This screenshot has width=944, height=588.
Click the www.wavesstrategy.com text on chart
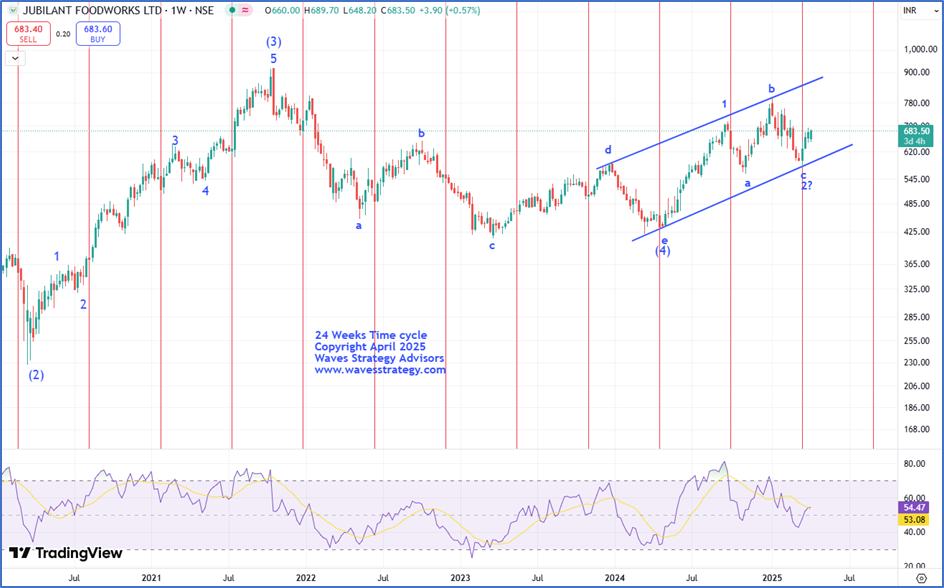380,370
